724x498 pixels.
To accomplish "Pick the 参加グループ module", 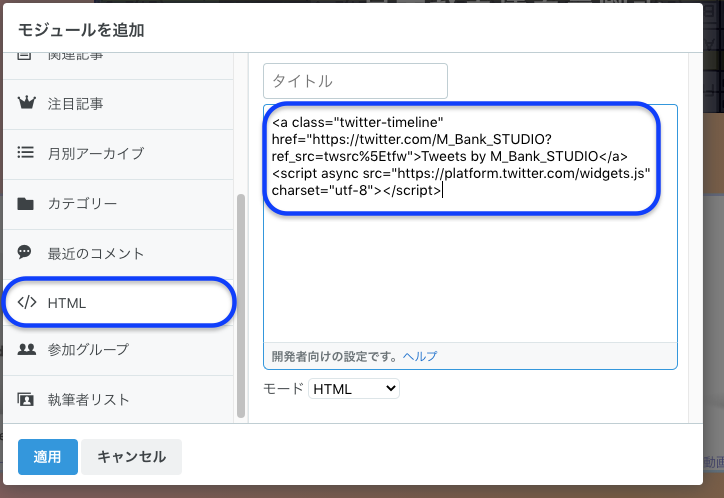I will coord(118,350).
